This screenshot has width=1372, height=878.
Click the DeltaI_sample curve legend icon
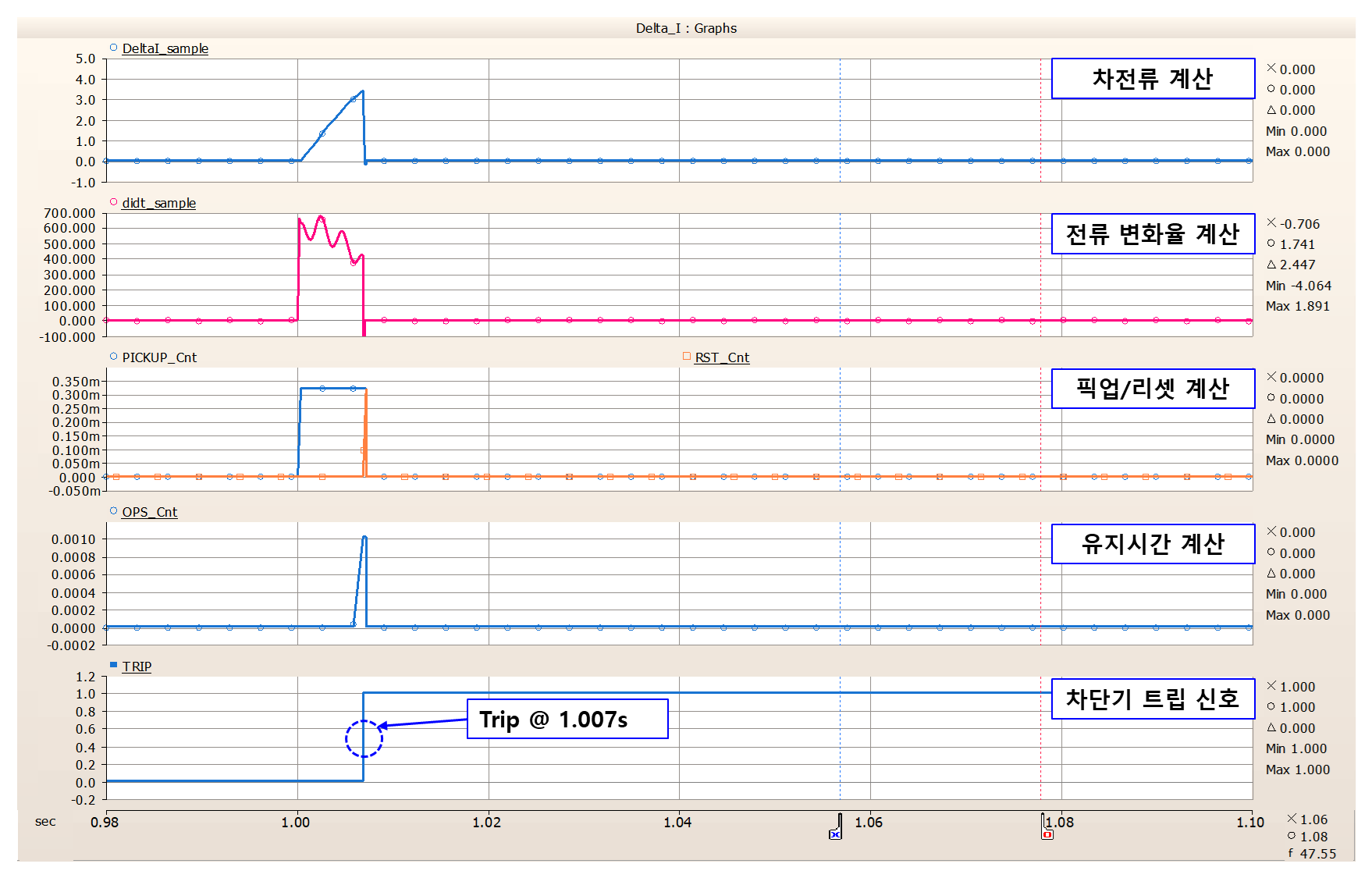pos(113,48)
